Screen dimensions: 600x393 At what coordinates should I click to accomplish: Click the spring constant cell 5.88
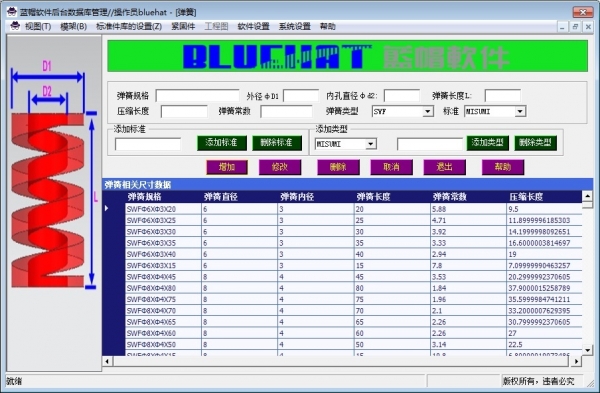[x=468, y=209]
